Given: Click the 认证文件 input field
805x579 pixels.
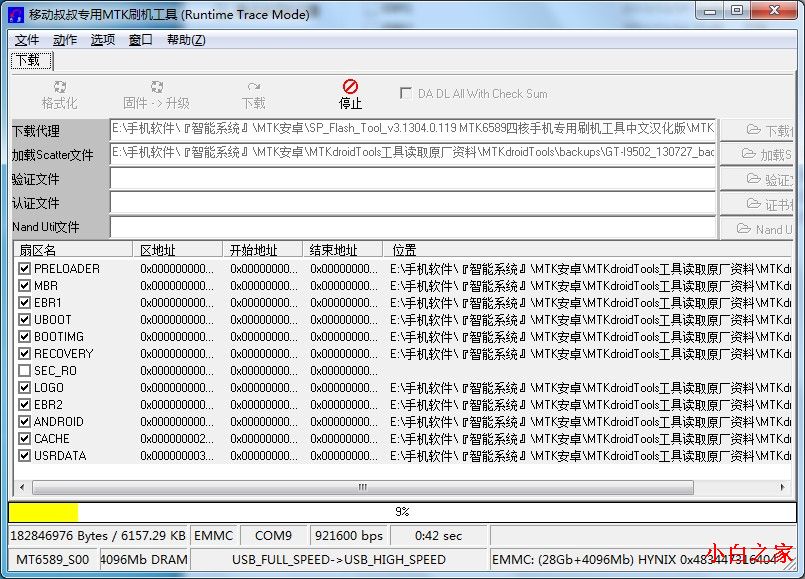Looking at the screenshot, I should [x=413, y=203].
